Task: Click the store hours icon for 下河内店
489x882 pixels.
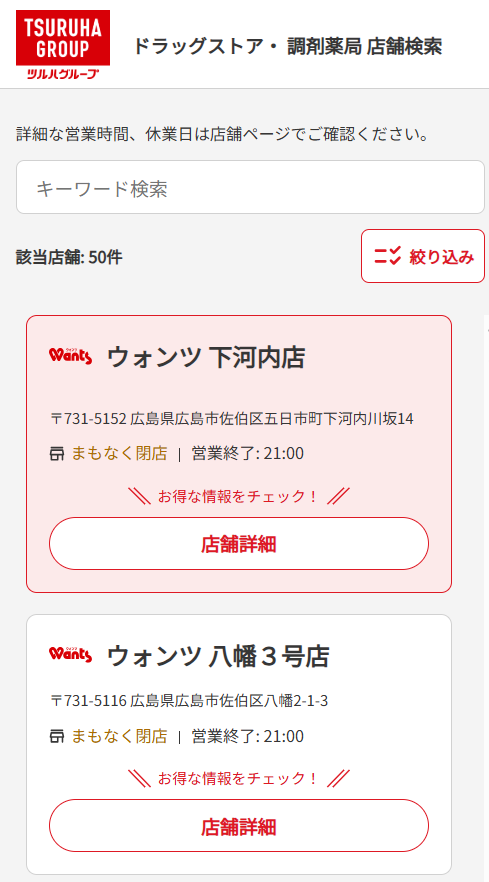Action: coord(57,454)
